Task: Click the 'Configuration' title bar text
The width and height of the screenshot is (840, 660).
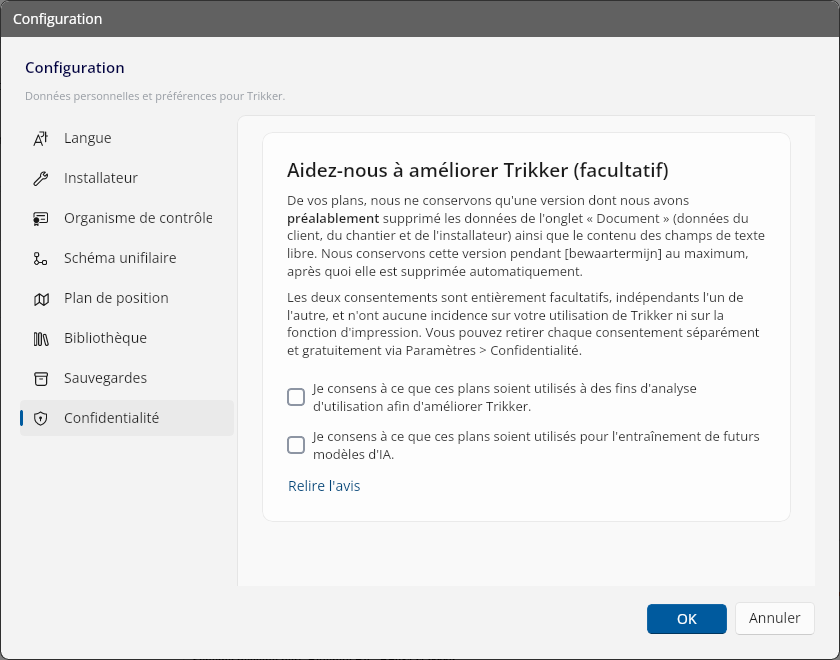Action: tap(57, 19)
